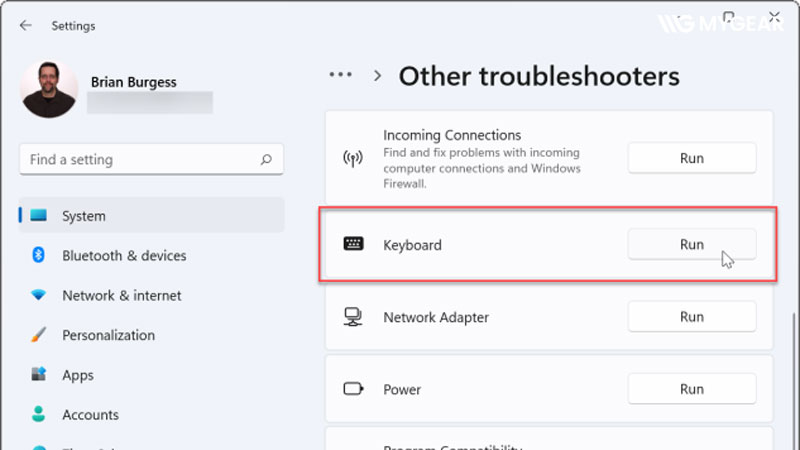Click the Apps icon in sidebar

click(39, 375)
